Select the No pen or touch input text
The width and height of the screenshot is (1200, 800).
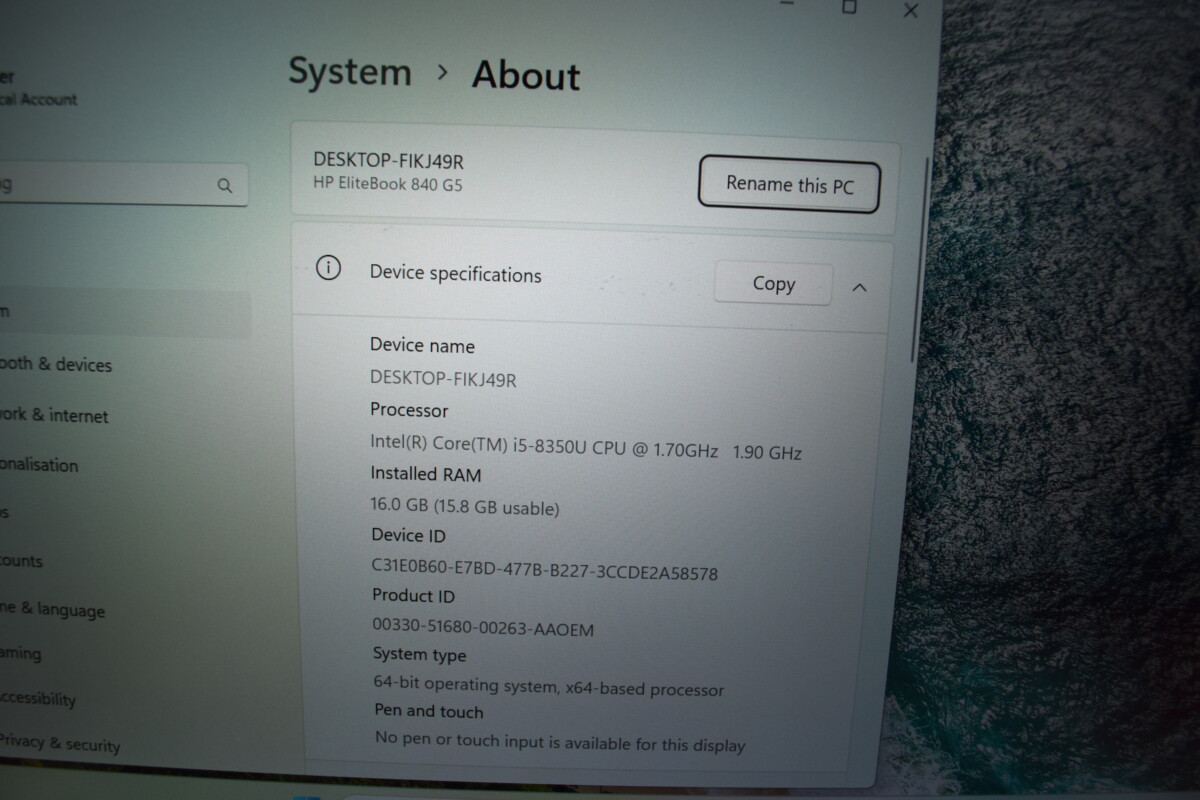560,741
